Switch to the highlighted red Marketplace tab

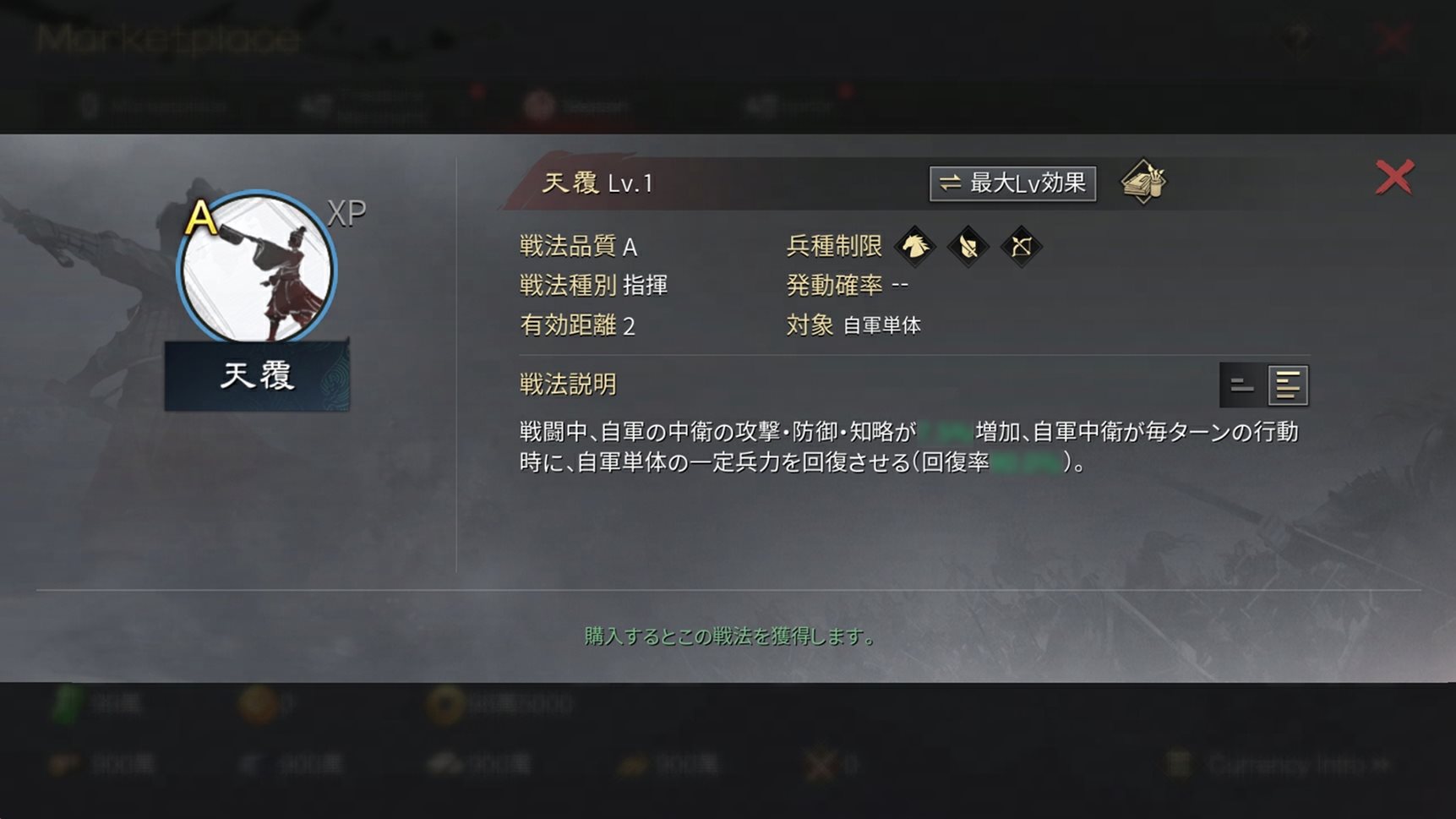(x=576, y=106)
